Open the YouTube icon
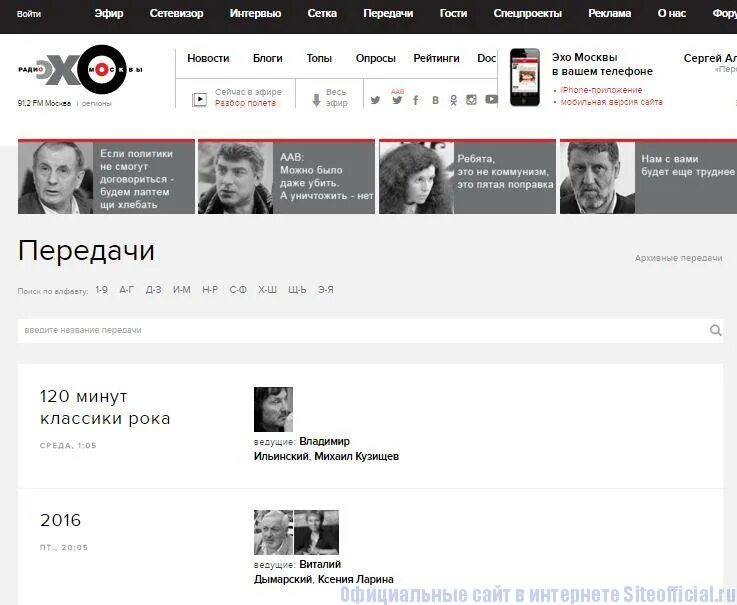Viewport: 737px width, 605px height. pos(491,99)
